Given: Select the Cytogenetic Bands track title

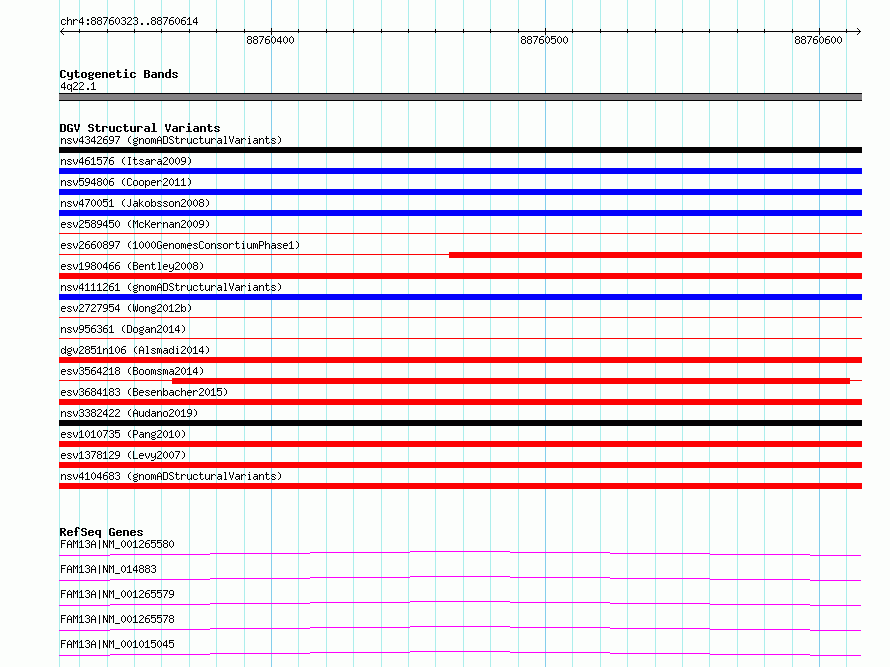Looking at the screenshot, I should [x=119, y=74].
